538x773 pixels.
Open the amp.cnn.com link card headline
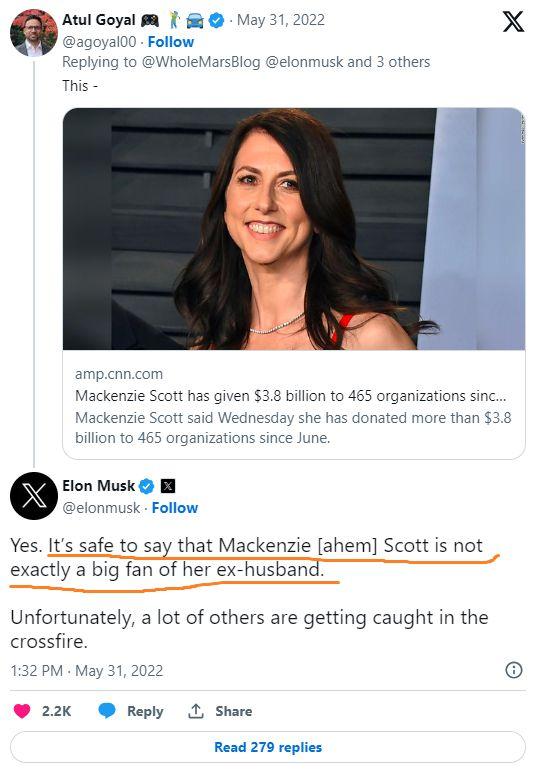coord(290,396)
